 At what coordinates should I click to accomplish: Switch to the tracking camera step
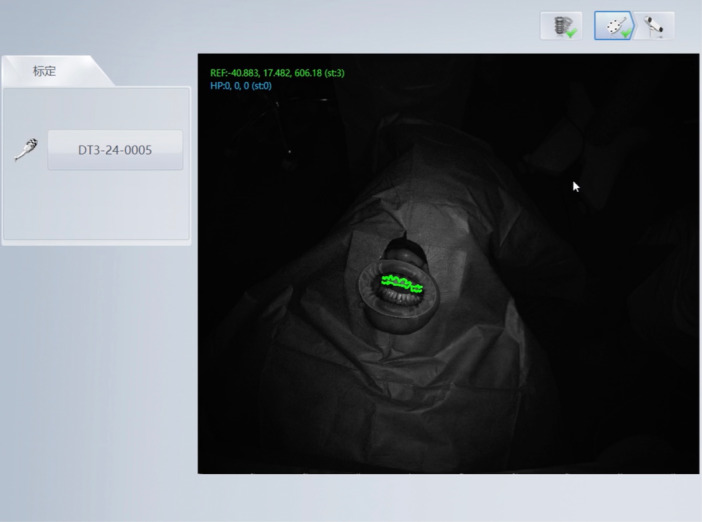(x=654, y=26)
